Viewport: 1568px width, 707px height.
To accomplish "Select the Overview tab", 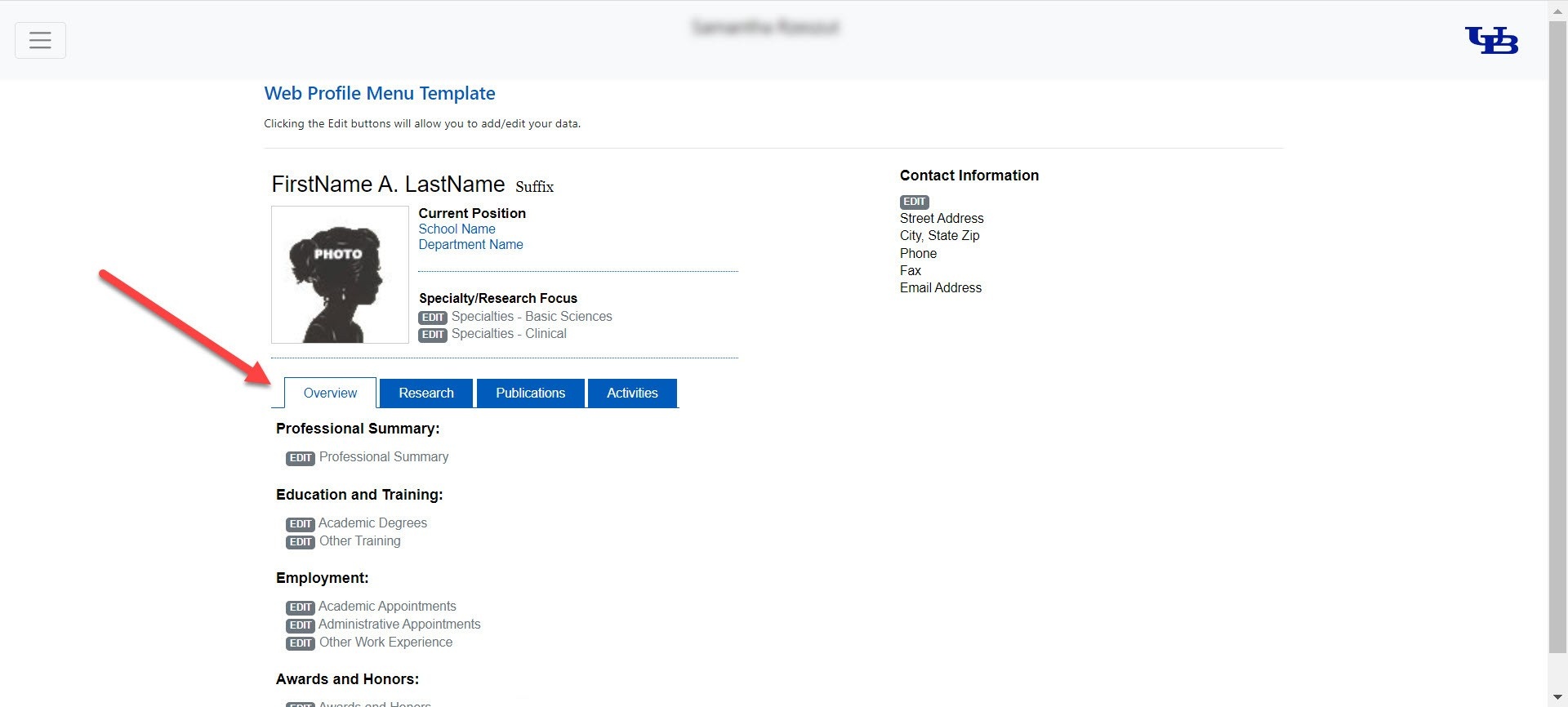I will point(330,393).
